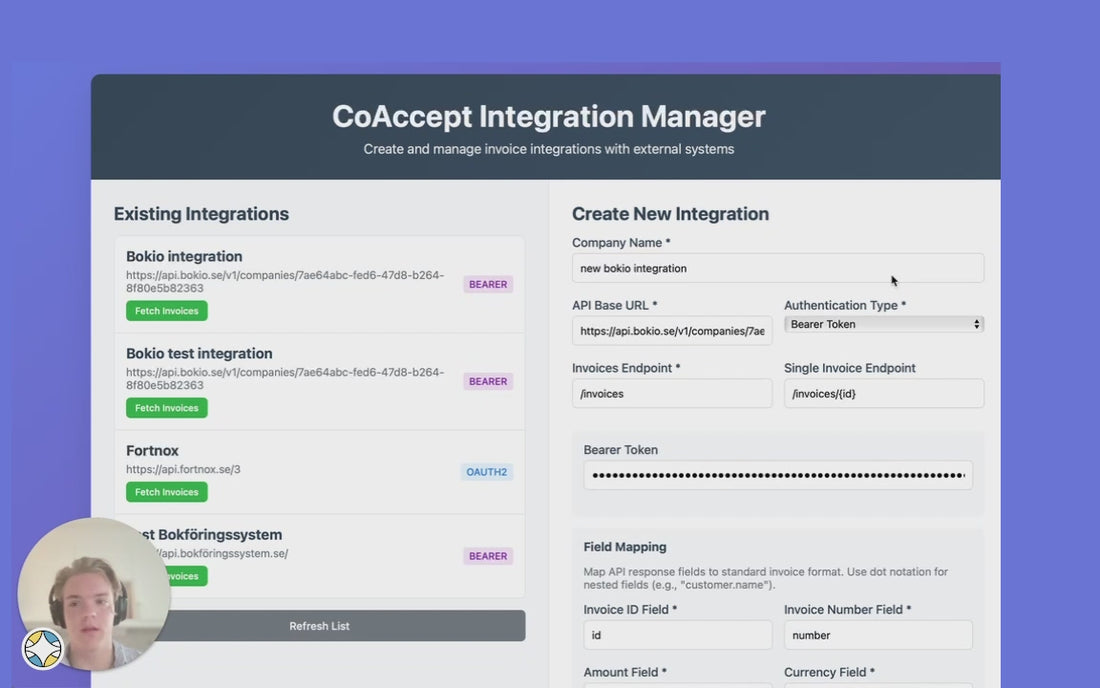Viewport: 1100px width, 688px height.
Task: Click the Refresh List button
Action: (319, 626)
